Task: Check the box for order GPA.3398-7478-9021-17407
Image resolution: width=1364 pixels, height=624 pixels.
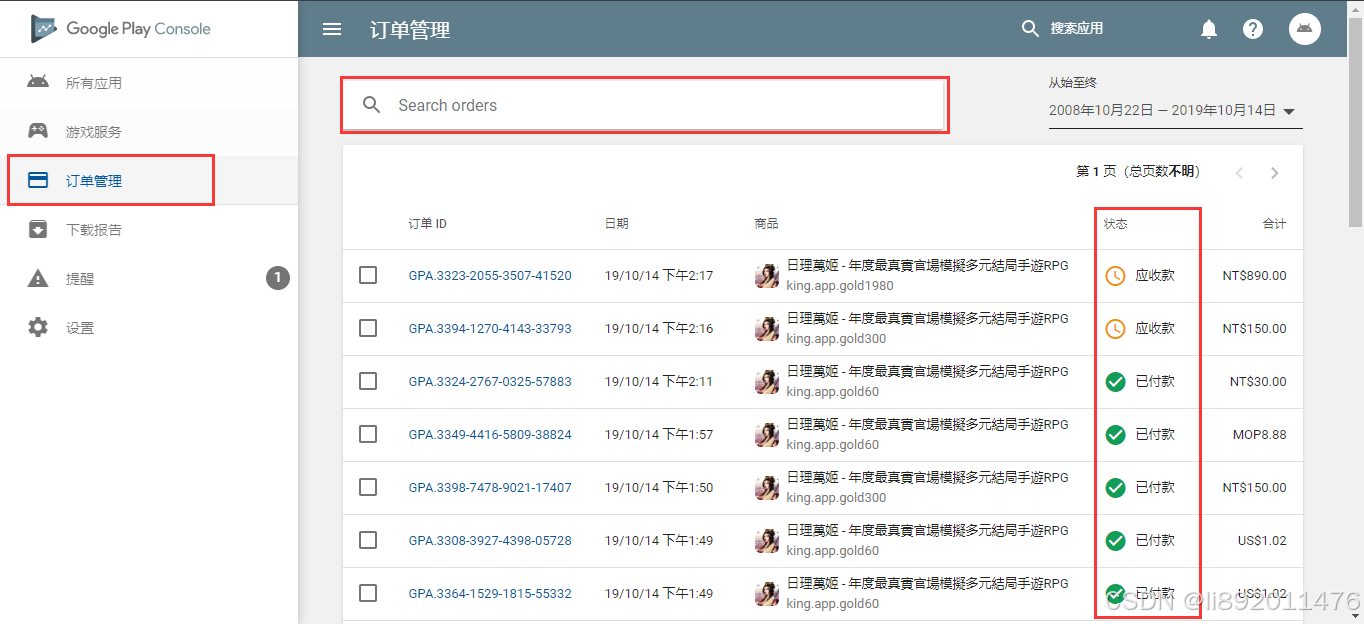Action: click(368, 487)
